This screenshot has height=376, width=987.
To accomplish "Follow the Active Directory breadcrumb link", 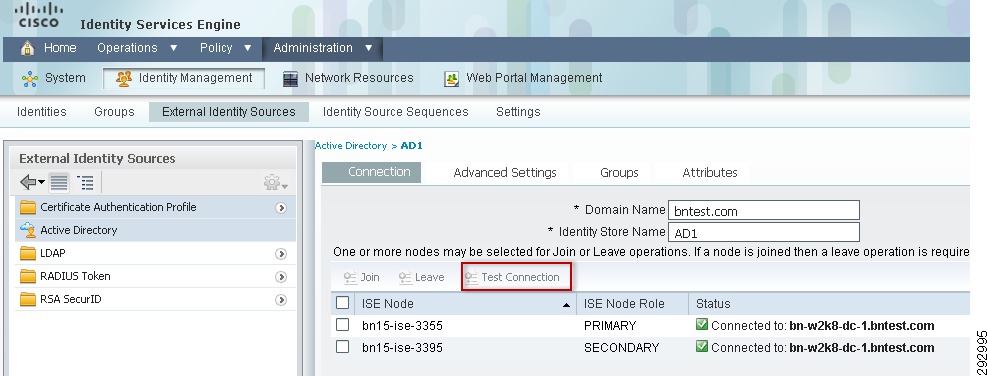I will click(351, 145).
